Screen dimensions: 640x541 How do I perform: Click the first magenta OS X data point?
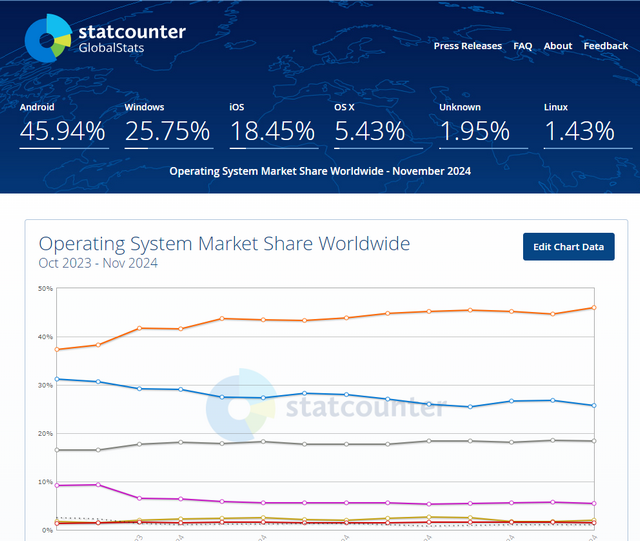(57, 485)
